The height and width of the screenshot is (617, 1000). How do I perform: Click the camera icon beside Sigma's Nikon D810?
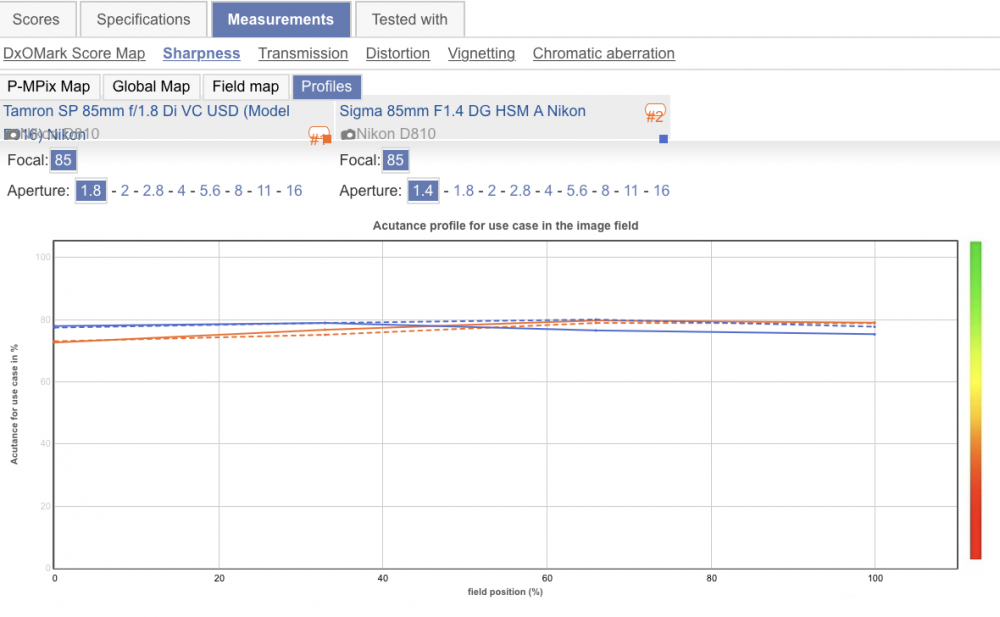(348, 135)
